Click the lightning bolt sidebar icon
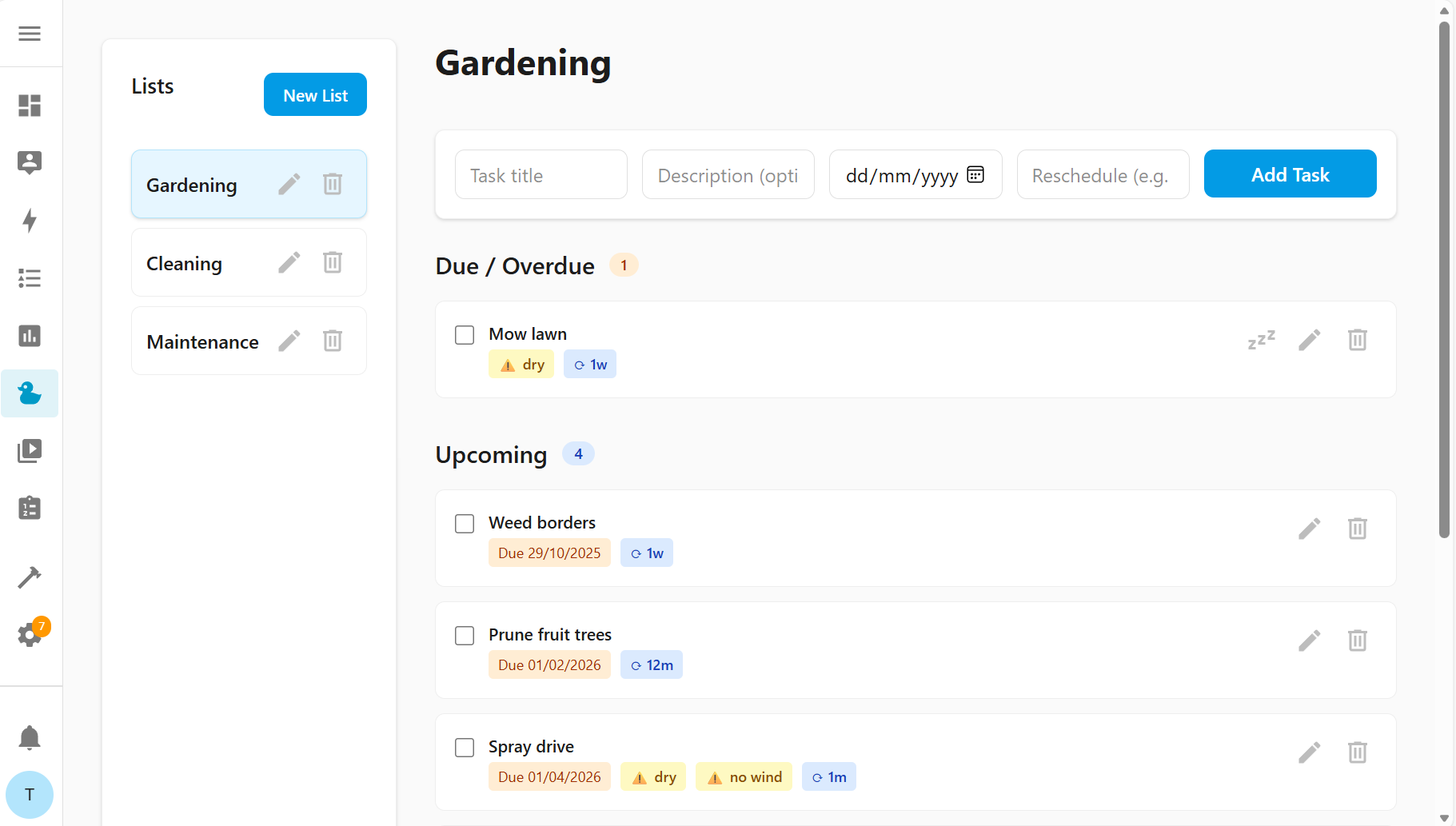This screenshot has height=826, width=1456. coord(30,221)
